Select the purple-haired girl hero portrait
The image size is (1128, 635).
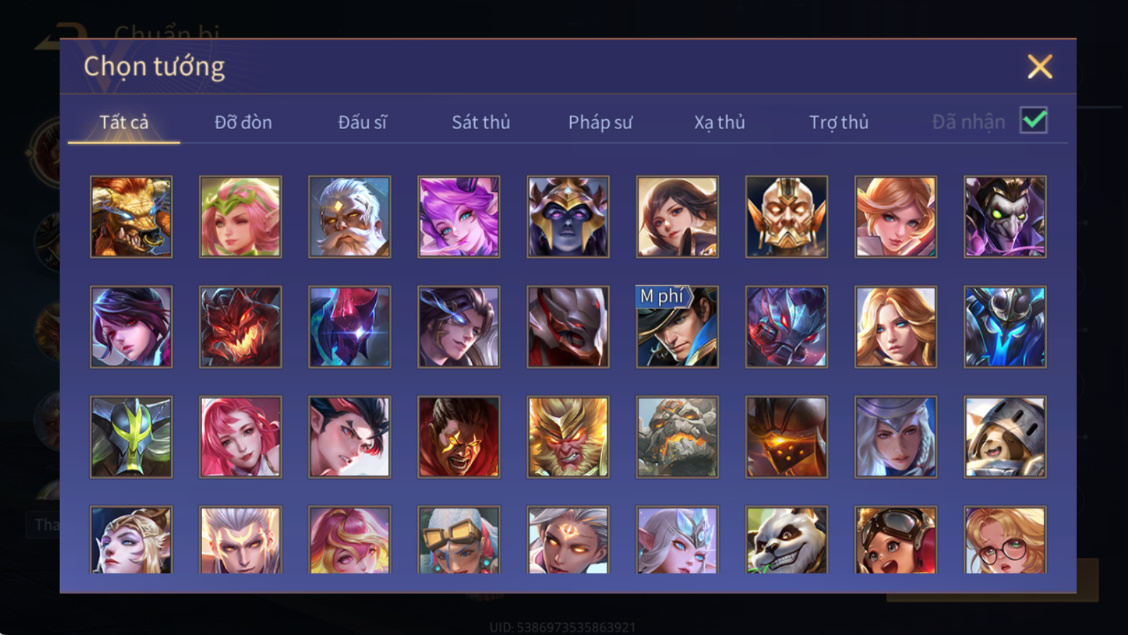pyautogui.click(x=458, y=216)
